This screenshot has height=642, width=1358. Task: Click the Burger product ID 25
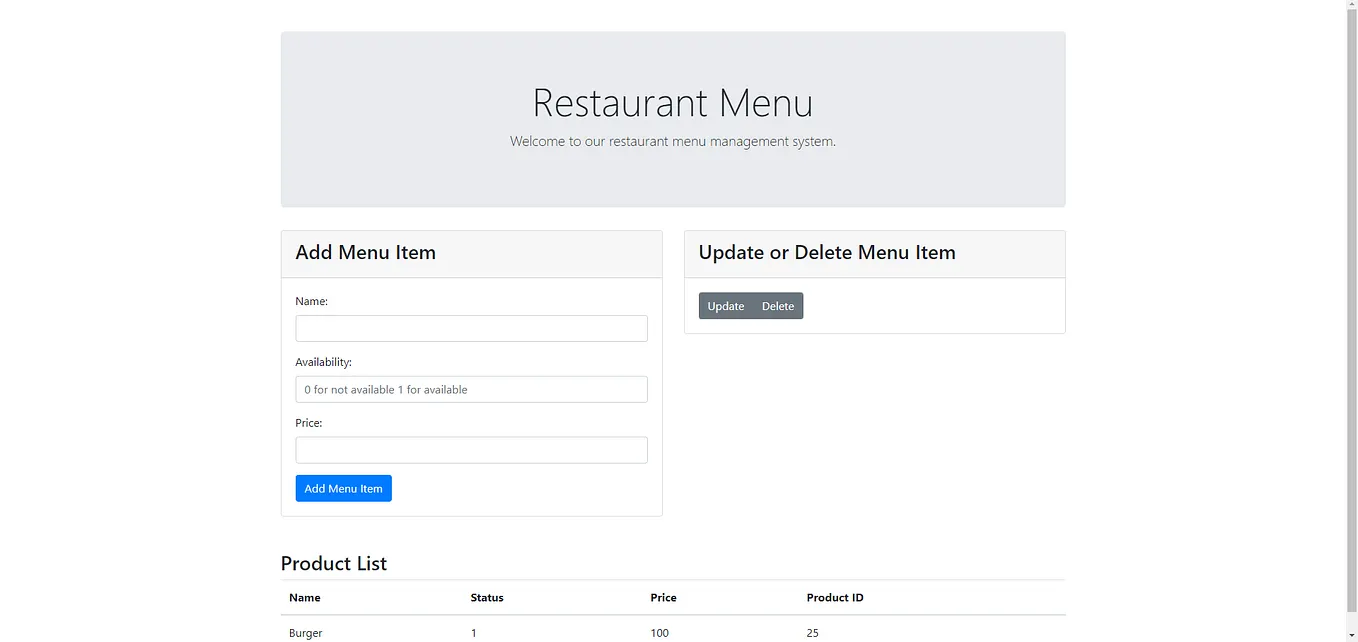pos(812,632)
